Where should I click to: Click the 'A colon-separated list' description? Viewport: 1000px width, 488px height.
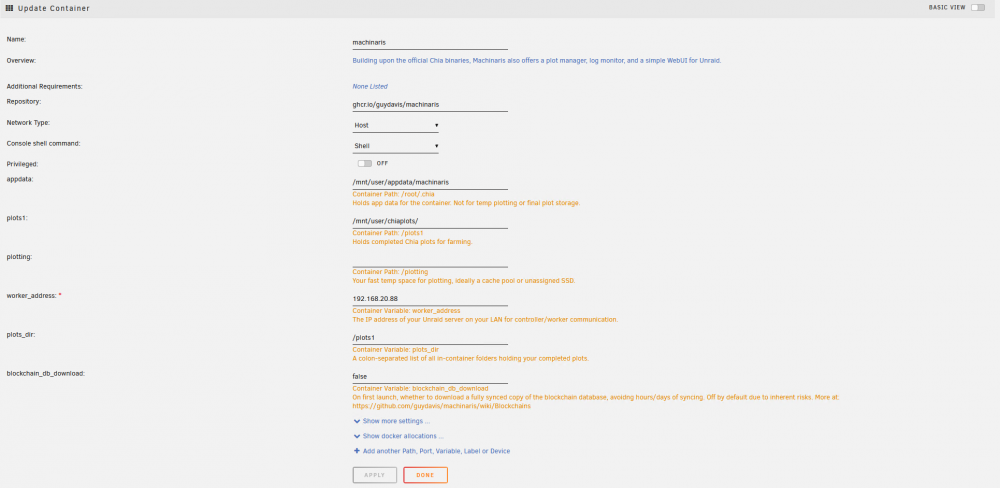tap(471, 359)
